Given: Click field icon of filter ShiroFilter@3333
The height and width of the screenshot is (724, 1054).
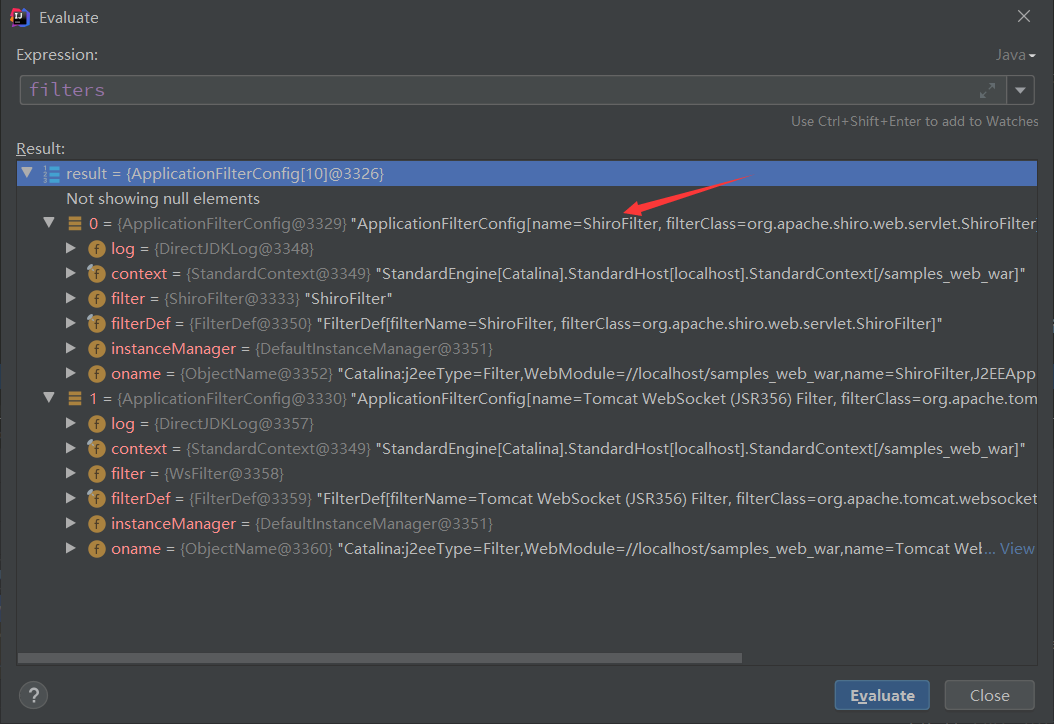Looking at the screenshot, I should [x=97, y=298].
